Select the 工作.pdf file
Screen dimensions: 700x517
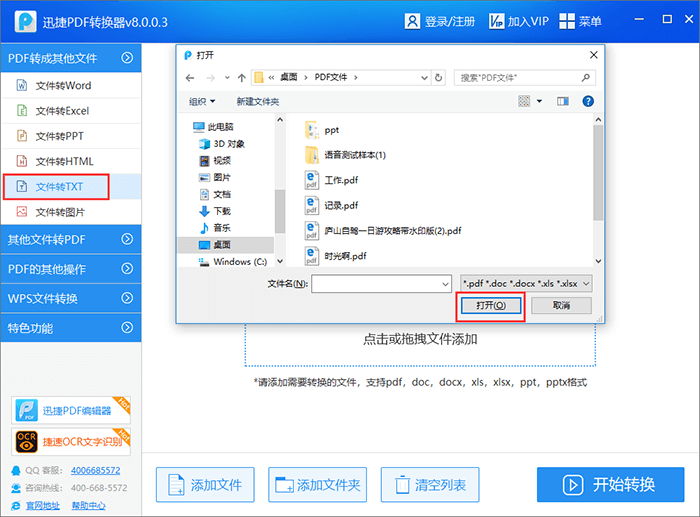point(331,180)
